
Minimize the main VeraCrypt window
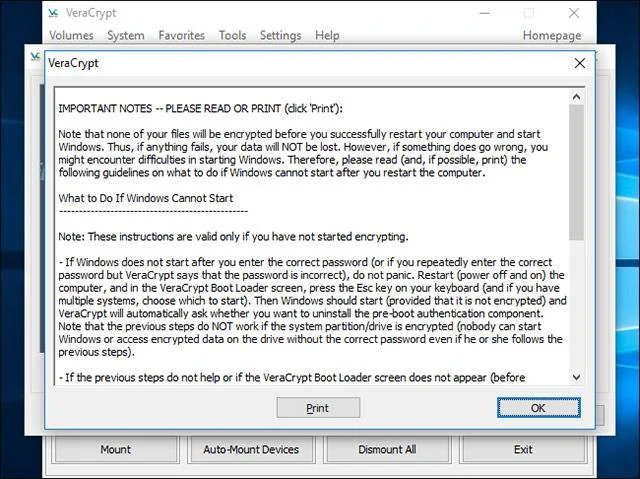tap(484, 13)
